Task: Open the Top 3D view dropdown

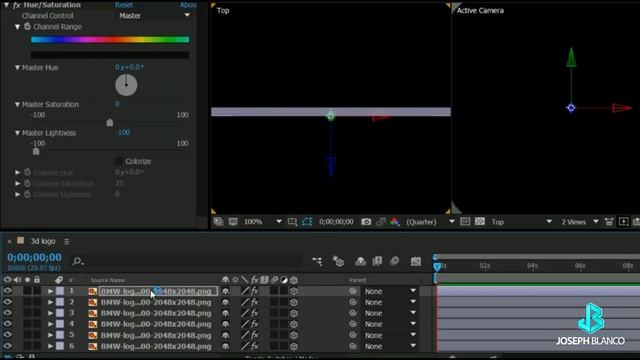Action: pos(521,222)
